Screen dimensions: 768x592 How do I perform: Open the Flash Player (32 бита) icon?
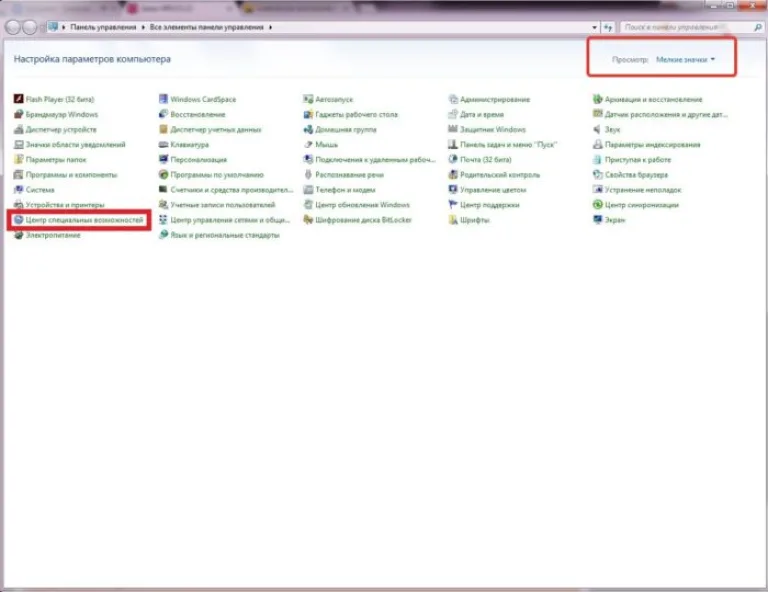click(x=18, y=99)
